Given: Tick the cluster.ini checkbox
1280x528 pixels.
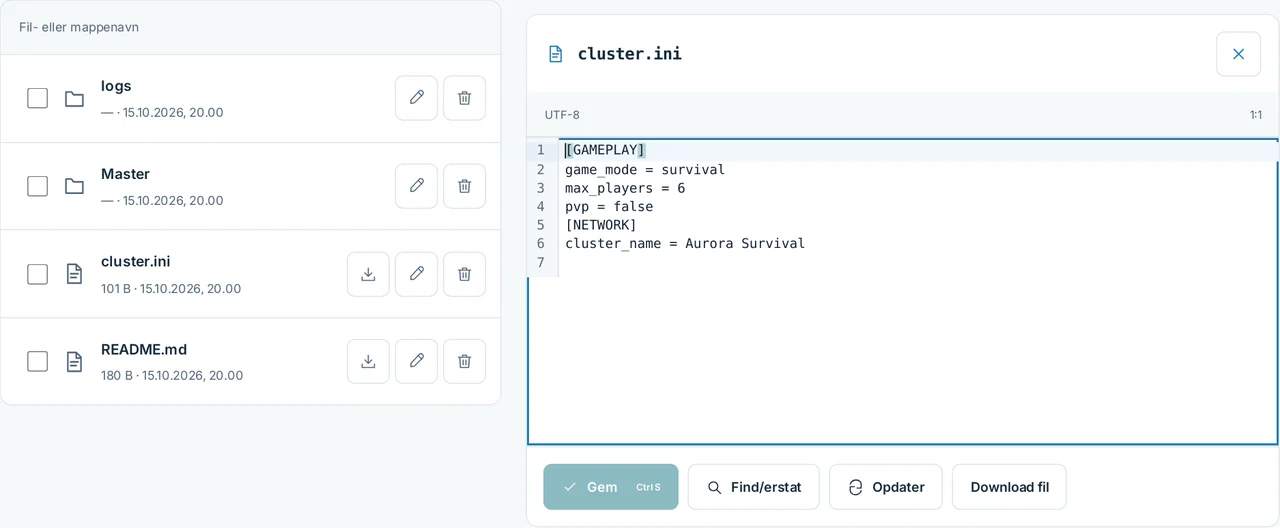Looking at the screenshot, I should (x=37, y=274).
